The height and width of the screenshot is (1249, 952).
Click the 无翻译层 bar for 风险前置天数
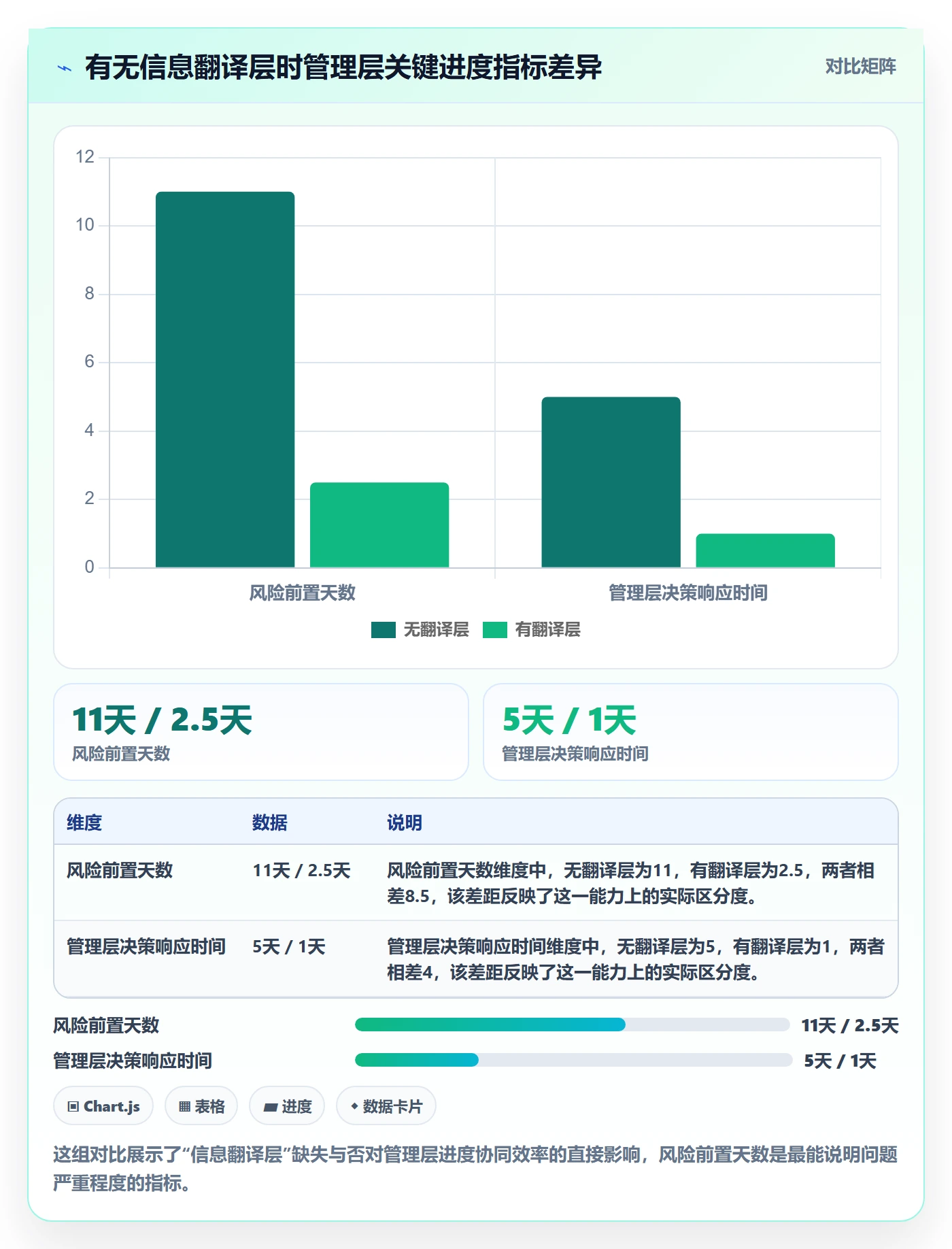(x=225, y=380)
